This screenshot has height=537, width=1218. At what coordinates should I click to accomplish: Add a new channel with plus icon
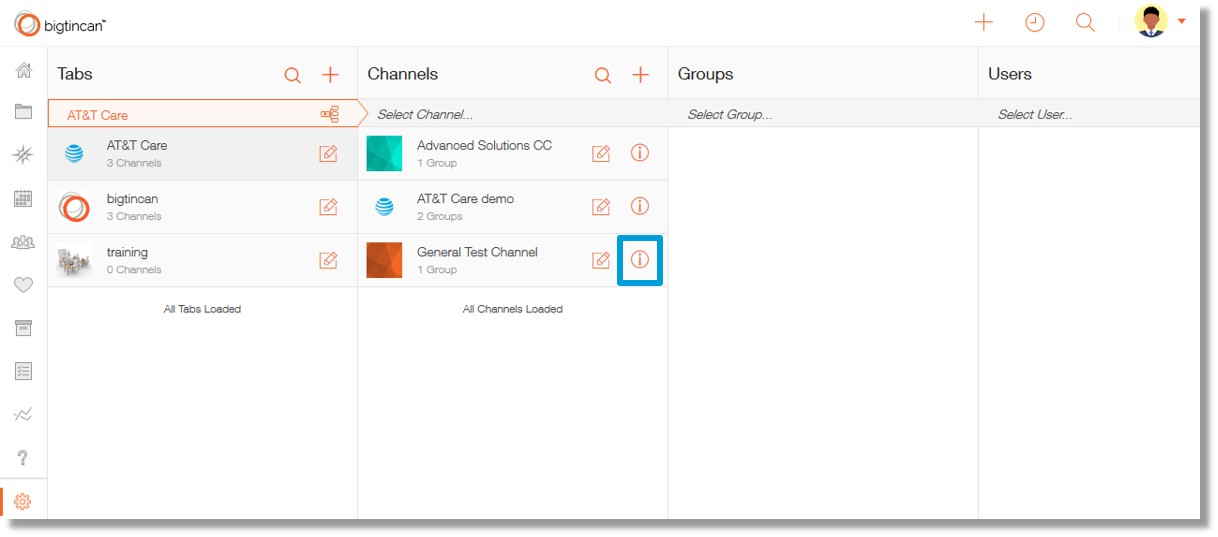pyautogui.click(x=641, y=75)
